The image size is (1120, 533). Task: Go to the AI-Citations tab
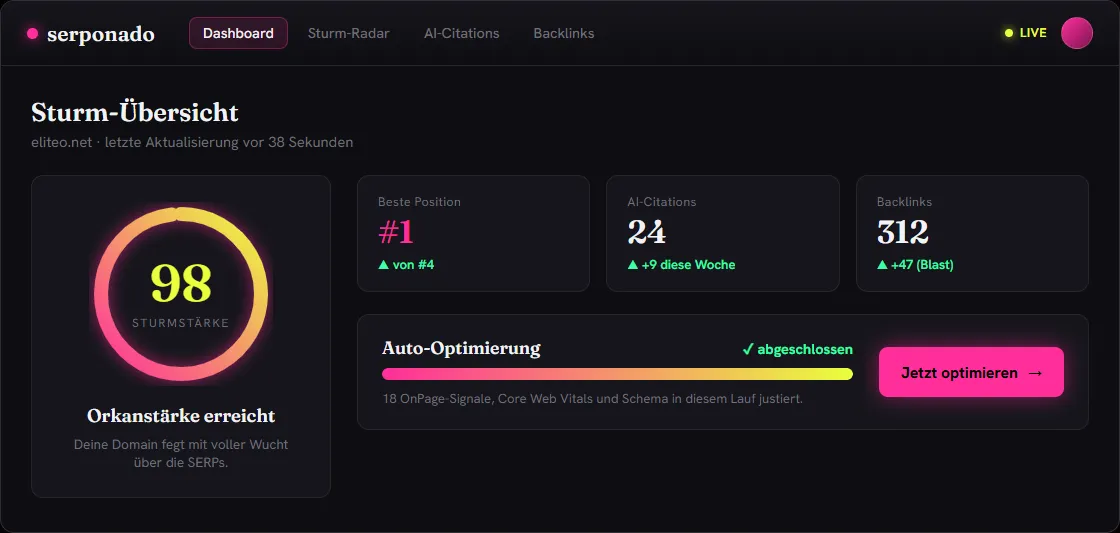pos(461,34)
